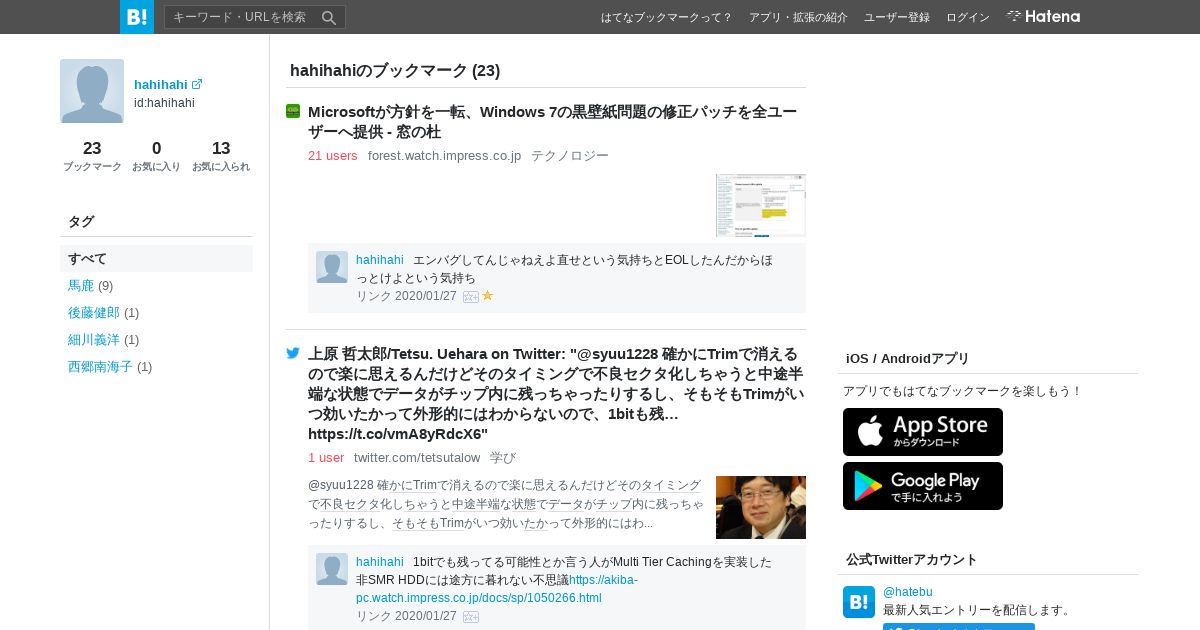This screenshot has height=630, width=1200.
Task: Open forest.watch.impress.co.jp domain link
Action: (x=444, y=155)
